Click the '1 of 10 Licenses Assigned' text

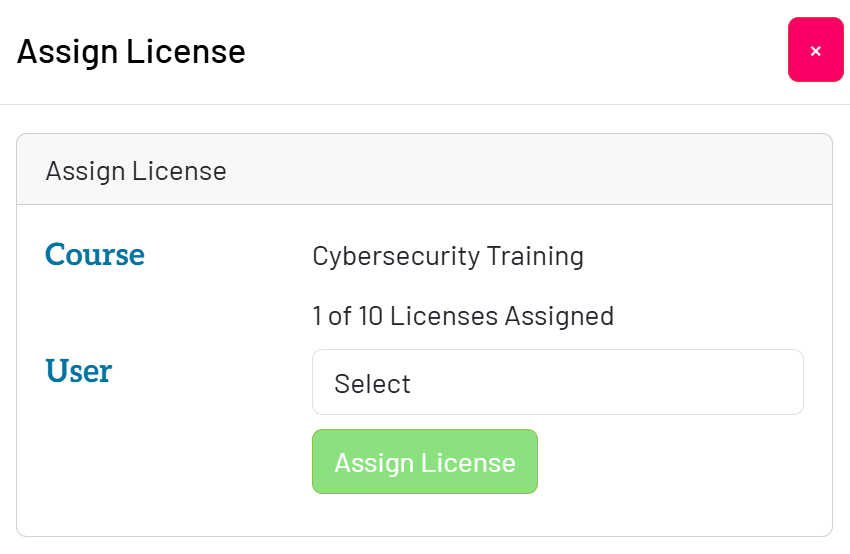[463, 317]
